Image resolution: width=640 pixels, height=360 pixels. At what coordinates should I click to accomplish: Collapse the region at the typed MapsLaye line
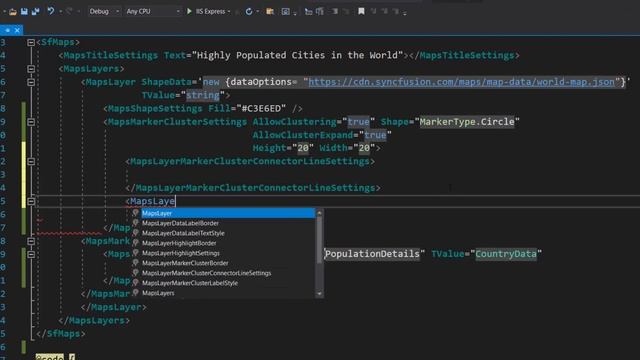click(x=31, y=201)
